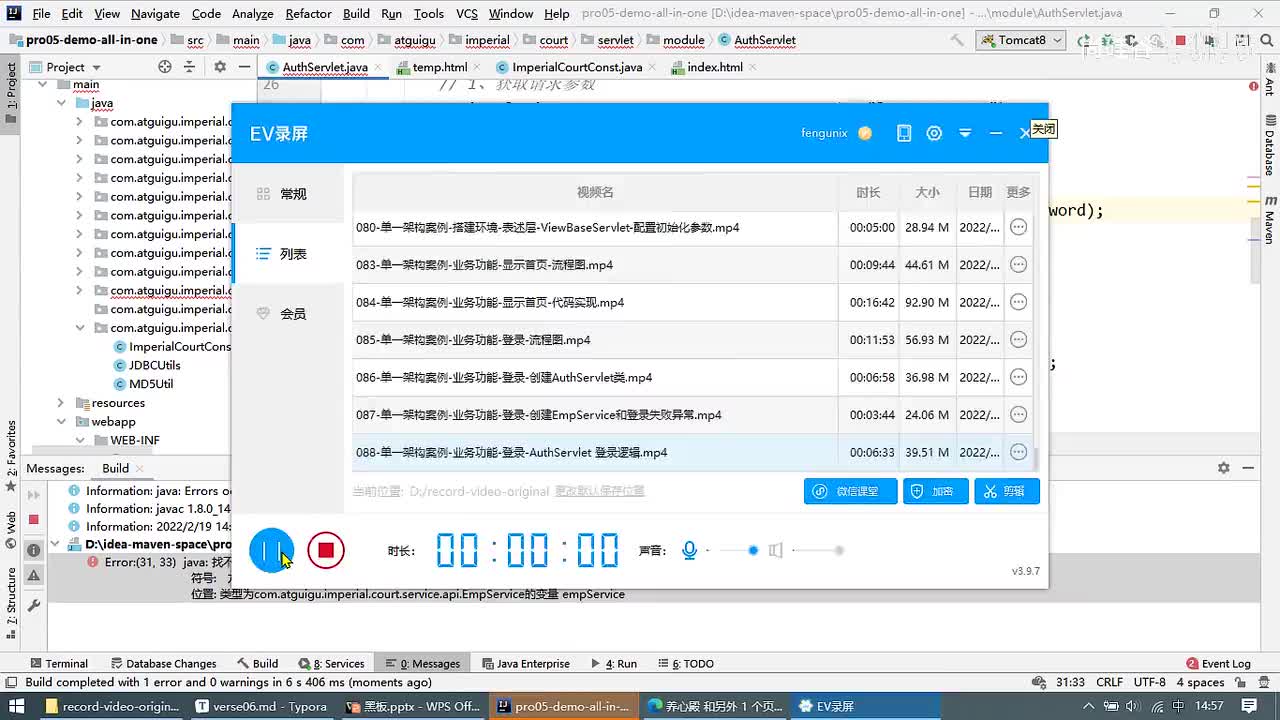Open the Navigate menu in IntelliJ

point(155,14)
